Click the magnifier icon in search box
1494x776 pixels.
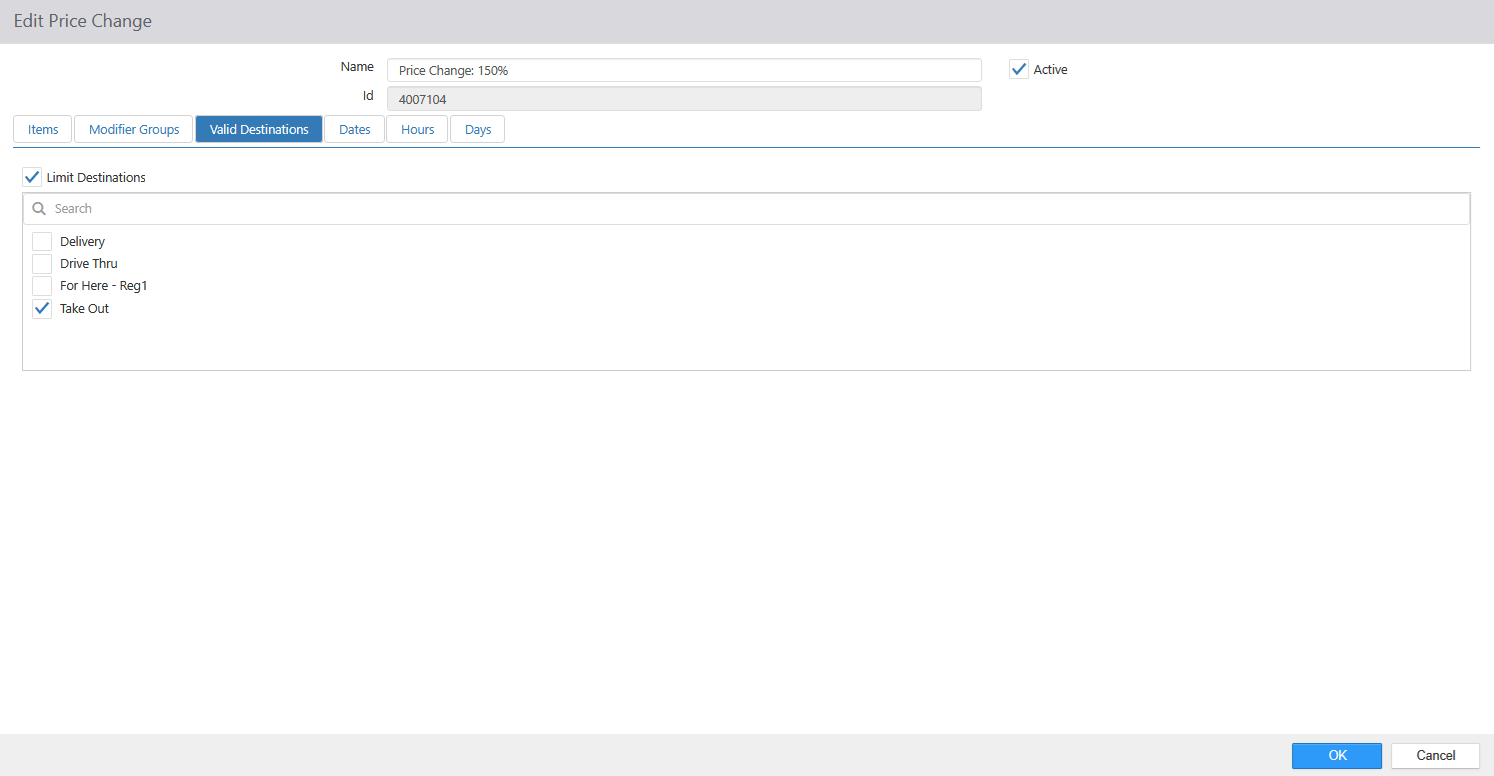pos(40,209)
